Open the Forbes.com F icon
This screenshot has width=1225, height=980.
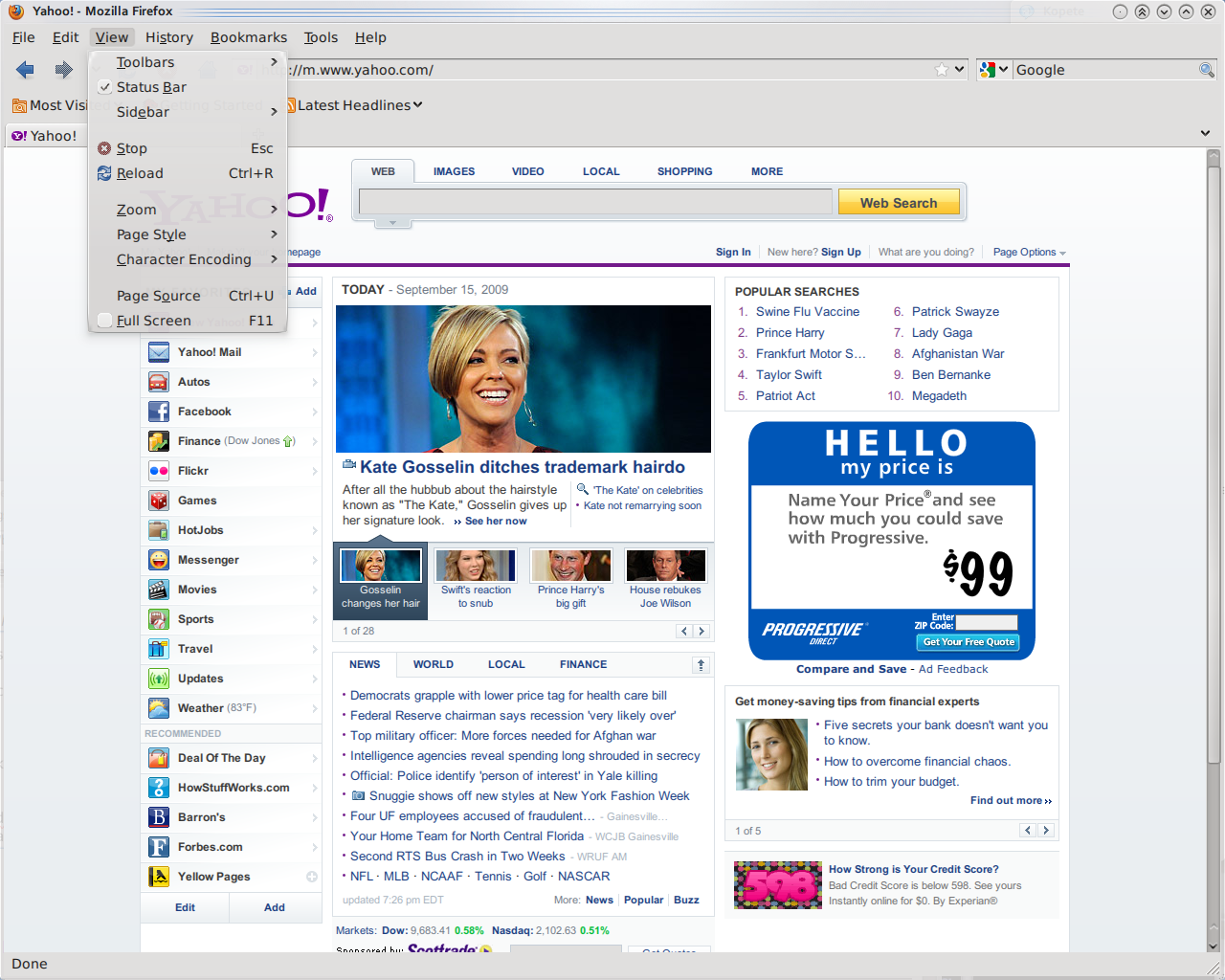coord(159,847)
